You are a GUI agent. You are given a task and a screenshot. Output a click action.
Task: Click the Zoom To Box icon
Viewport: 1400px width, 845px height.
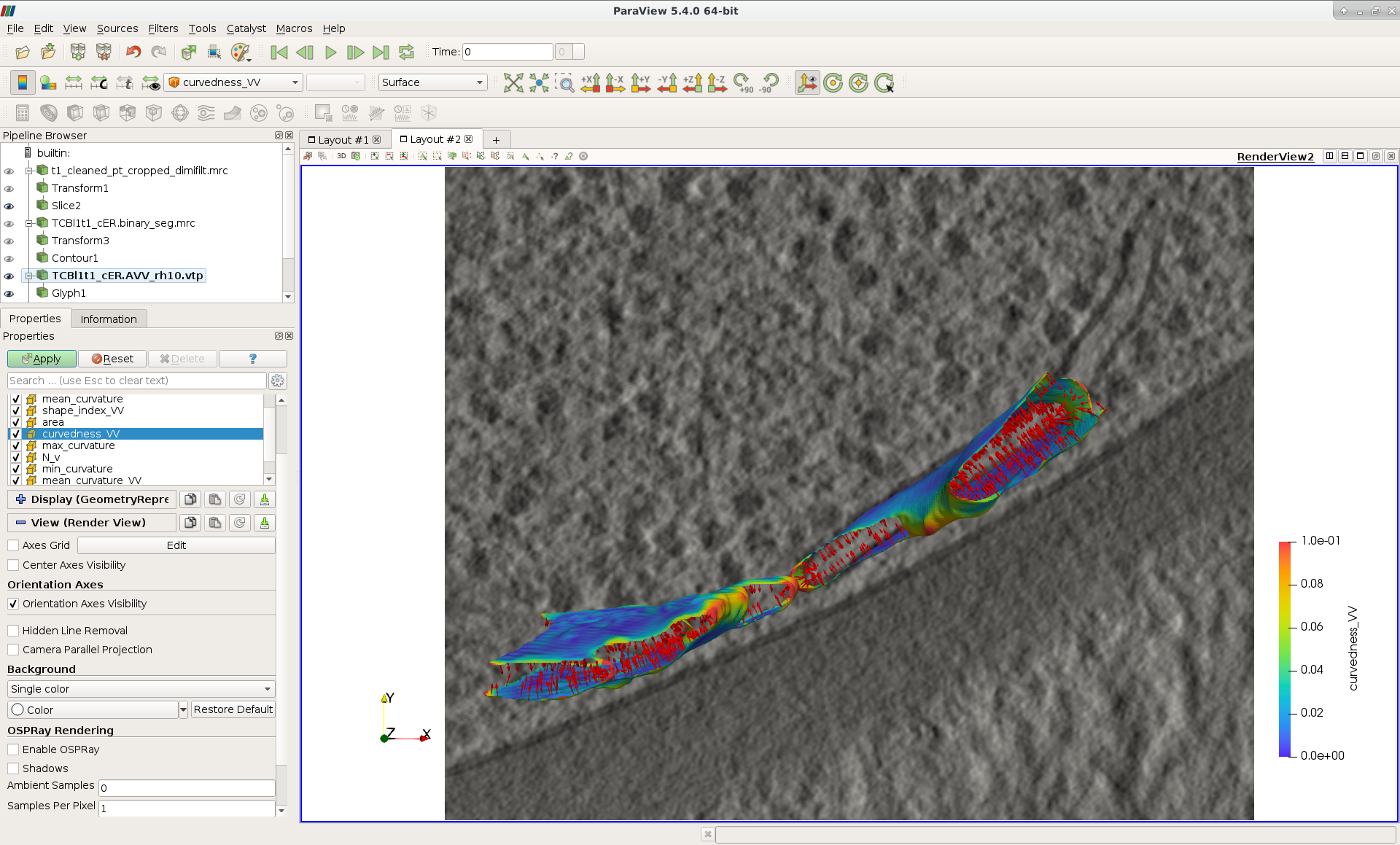(565, 83)
